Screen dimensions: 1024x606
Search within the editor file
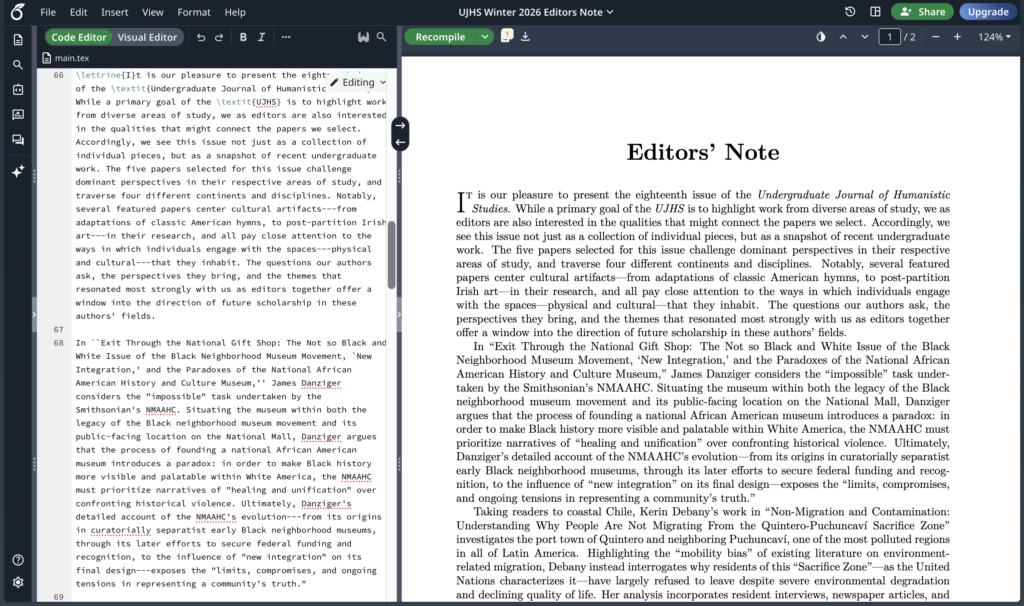381,37
